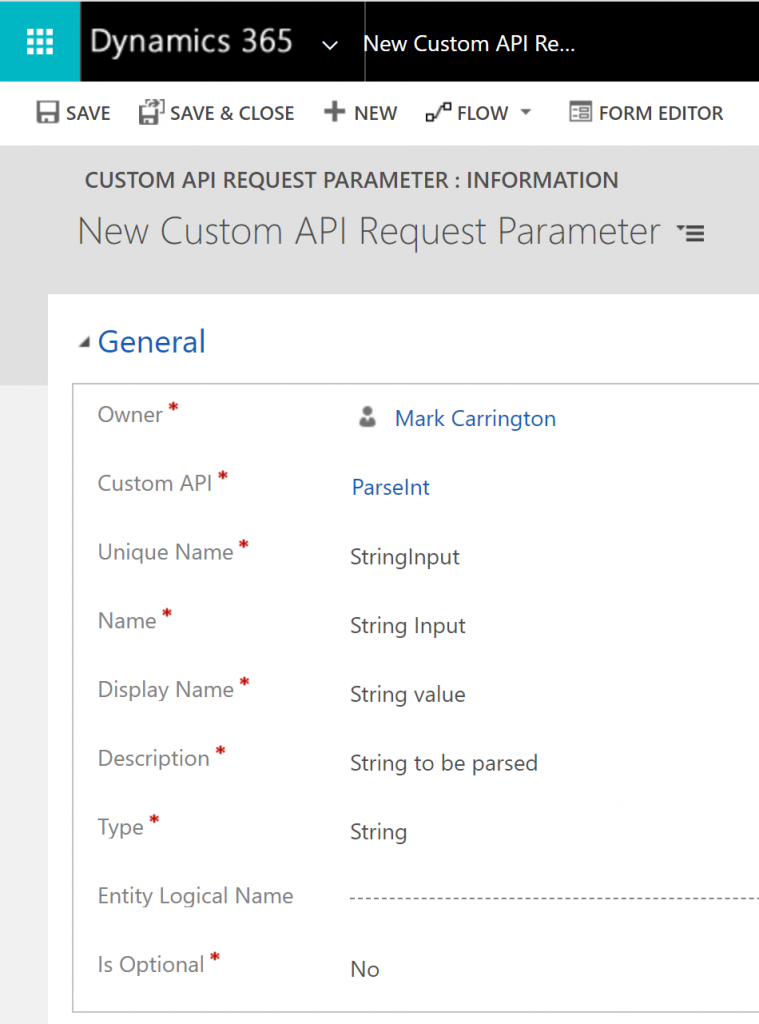This screenshot has height=1024, width=759.
Task: Click the Flow icon in toolbar
Action: [x=438, y=113]
